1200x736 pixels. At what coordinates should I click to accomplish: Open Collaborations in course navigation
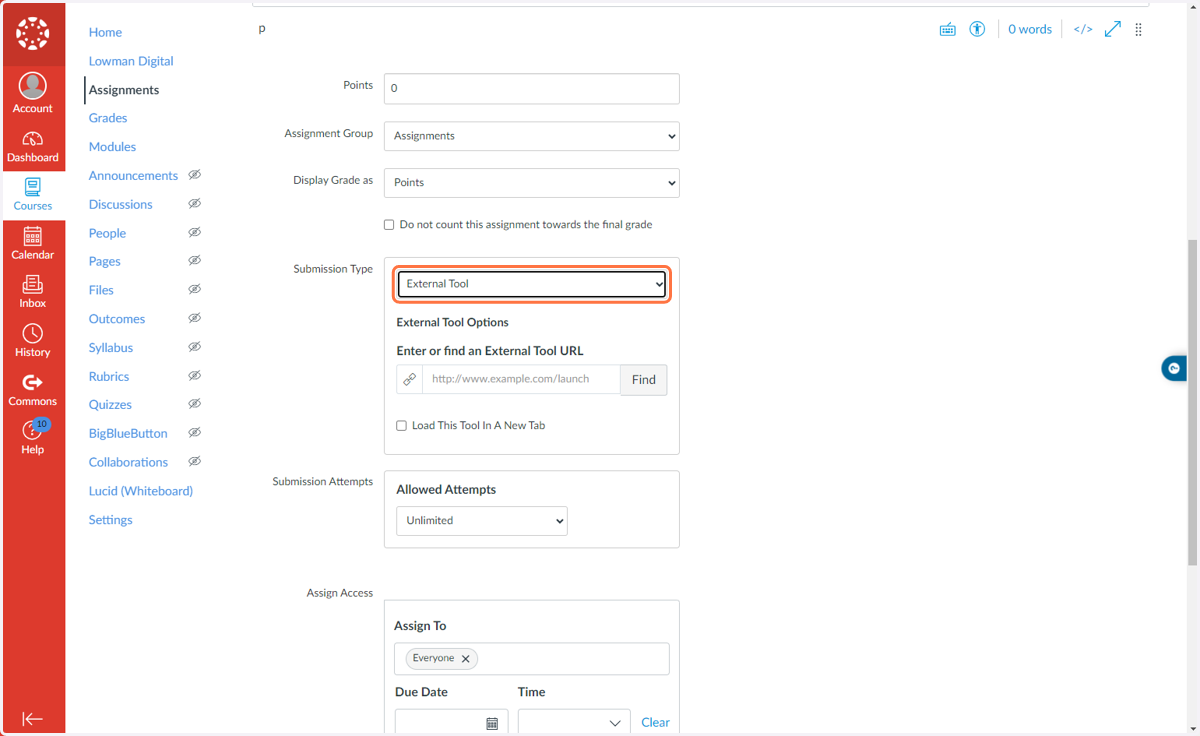[x=128, y=463]
